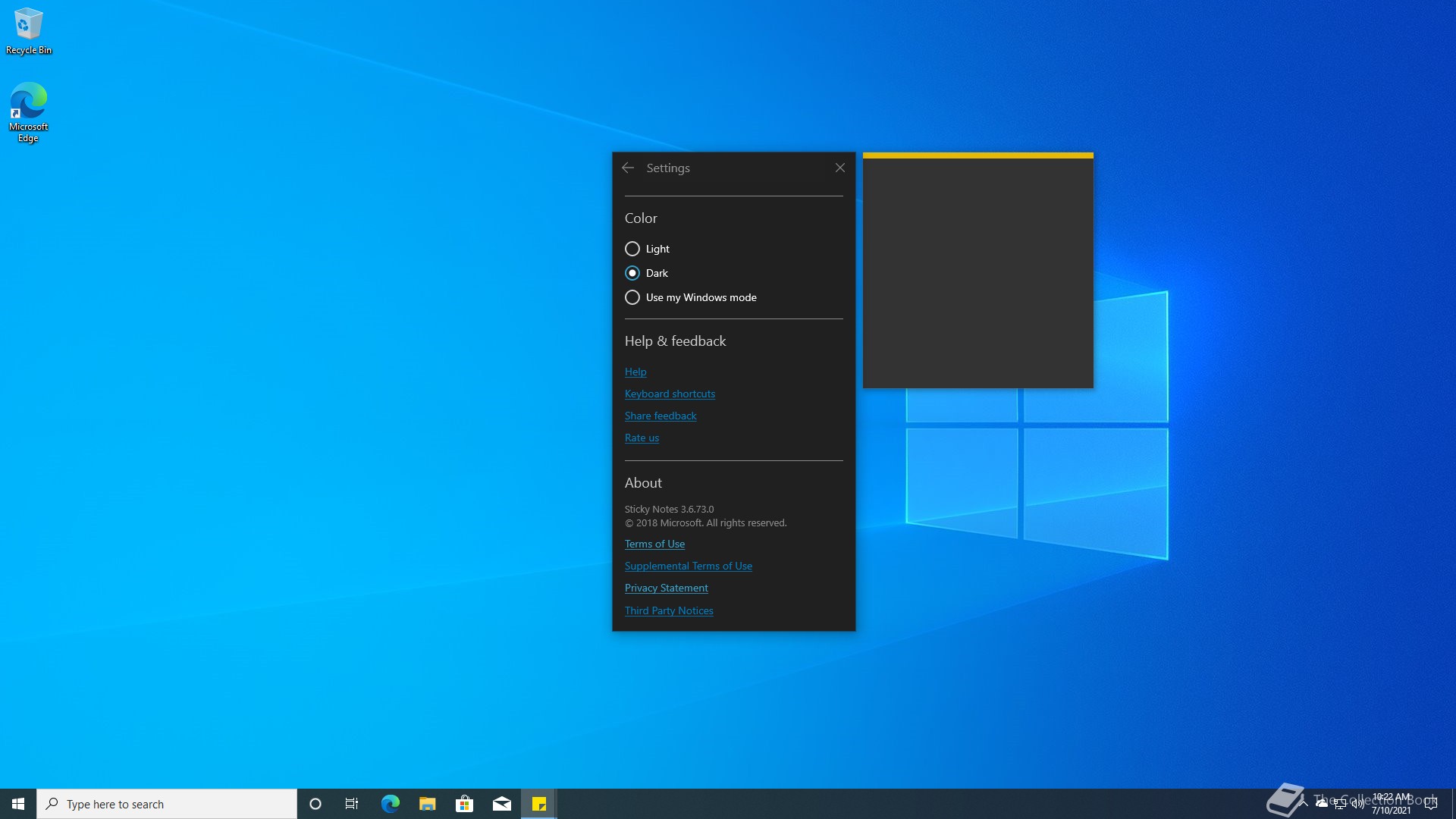Open the Windows Start menu
The width and height of the screenshot is (1456, 819).
pyautogui.click(x=18, y=804)
